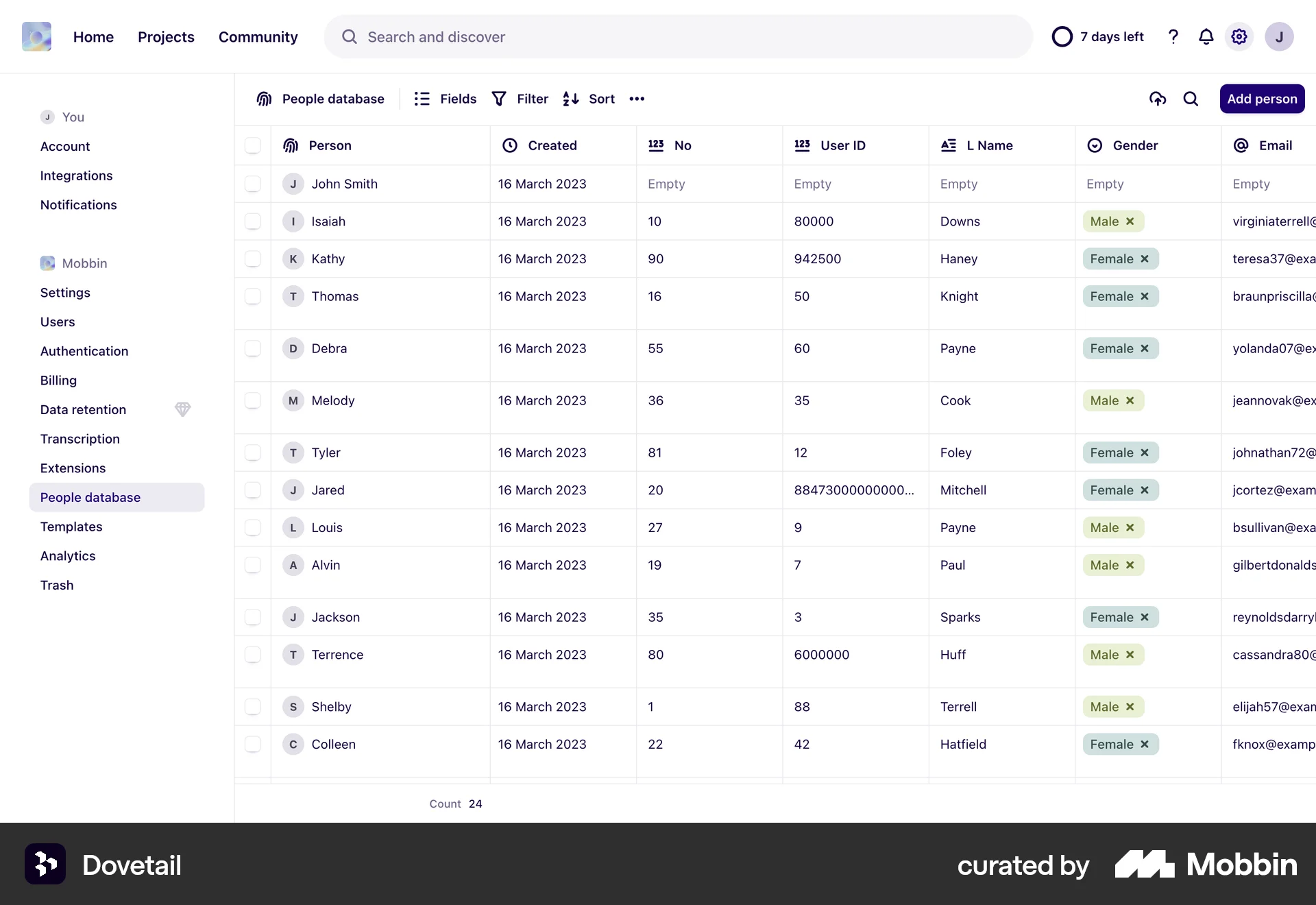Open Sort options for the table
1316x905 pixels.
[588, 99]
